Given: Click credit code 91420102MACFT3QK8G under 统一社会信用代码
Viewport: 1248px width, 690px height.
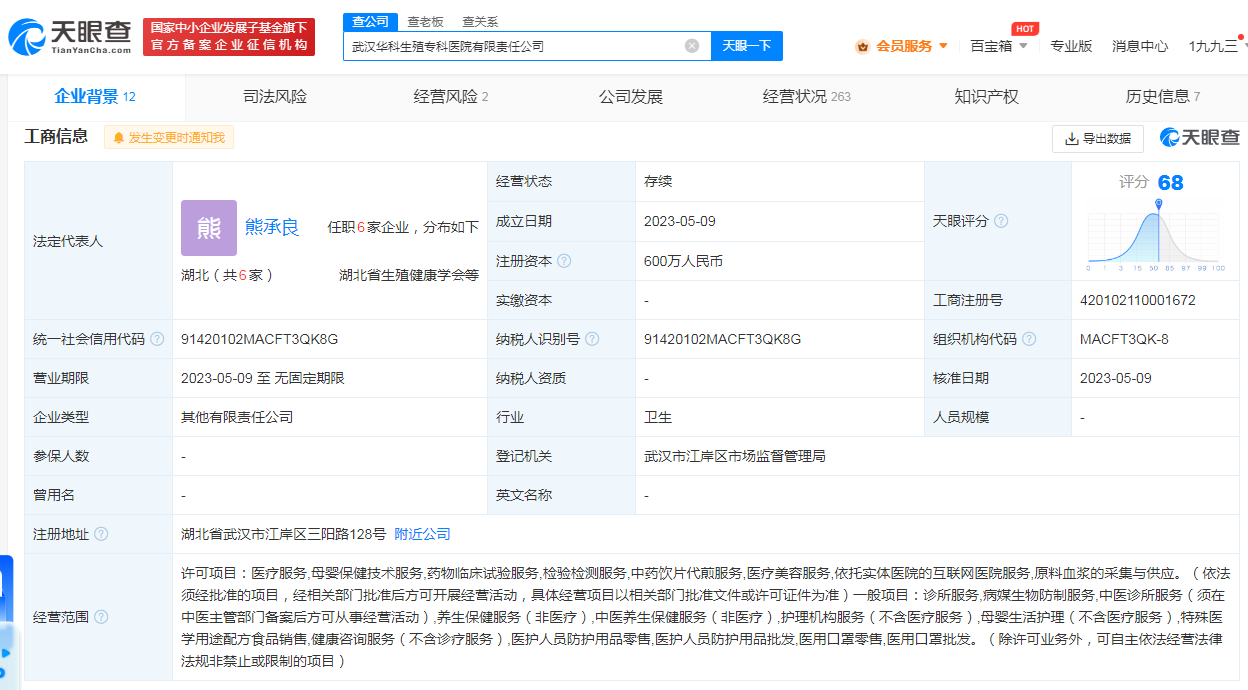Looking at the screenshot, I should click(x=259, y=339).
